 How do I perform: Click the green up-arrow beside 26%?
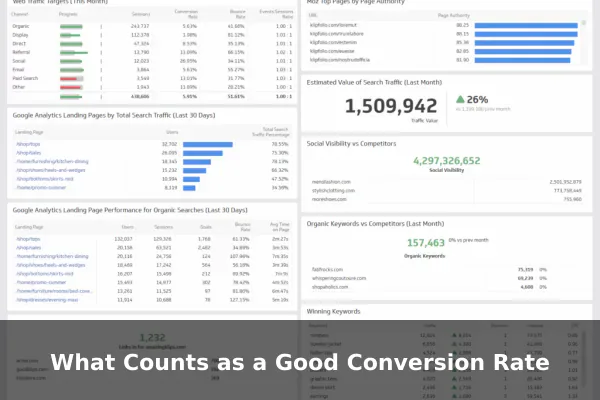pos(460,100)
